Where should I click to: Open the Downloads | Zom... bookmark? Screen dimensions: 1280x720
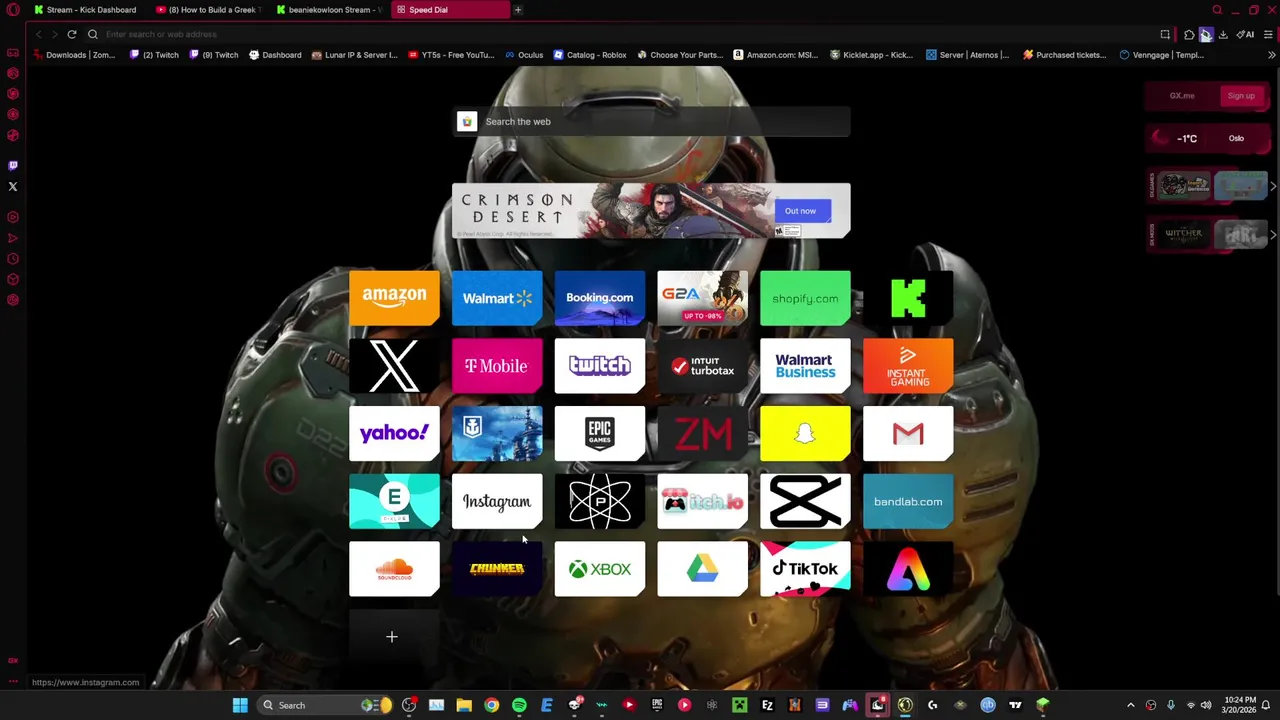coord(74,55)
